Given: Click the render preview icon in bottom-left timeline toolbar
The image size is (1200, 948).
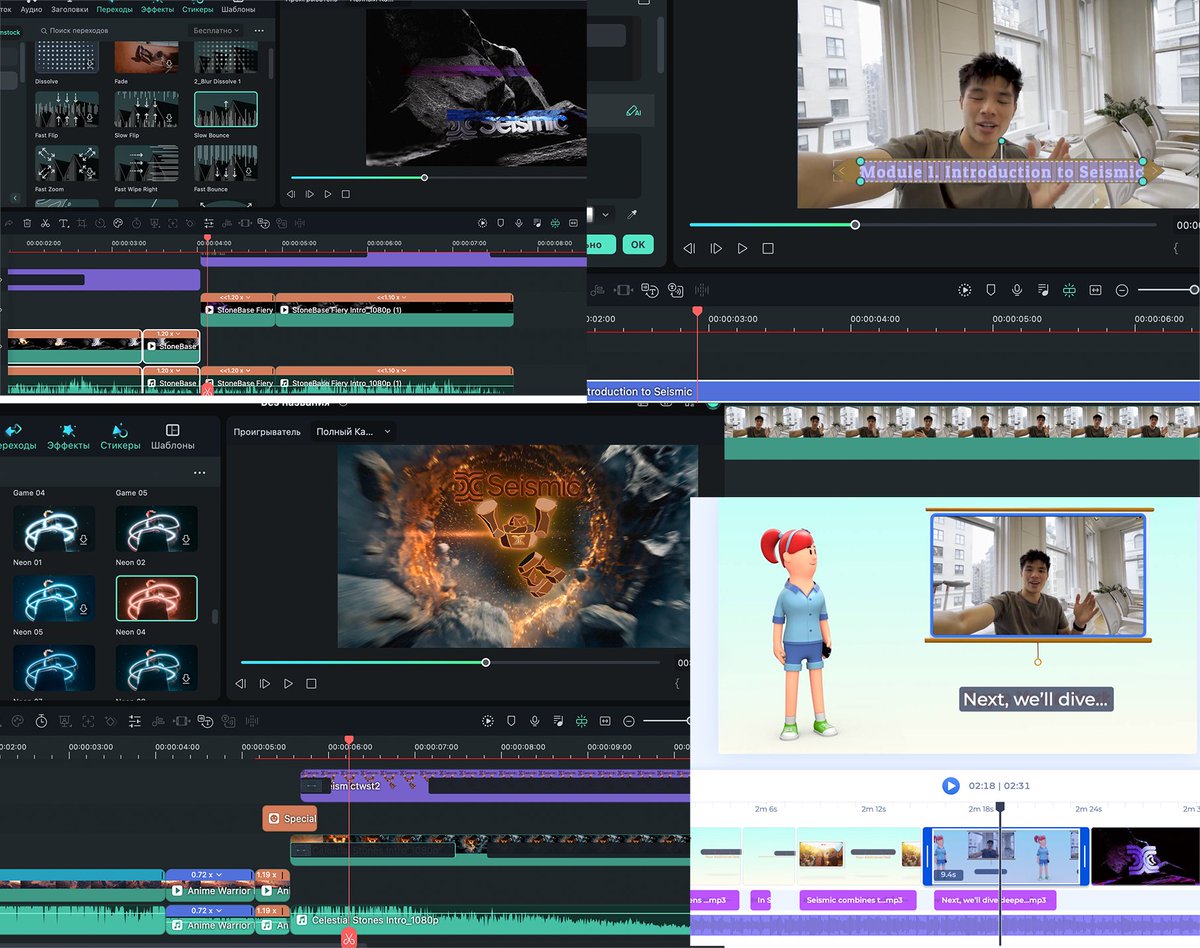Looking at the screenshot, I should pyautogui.click(x=487, y=721).
